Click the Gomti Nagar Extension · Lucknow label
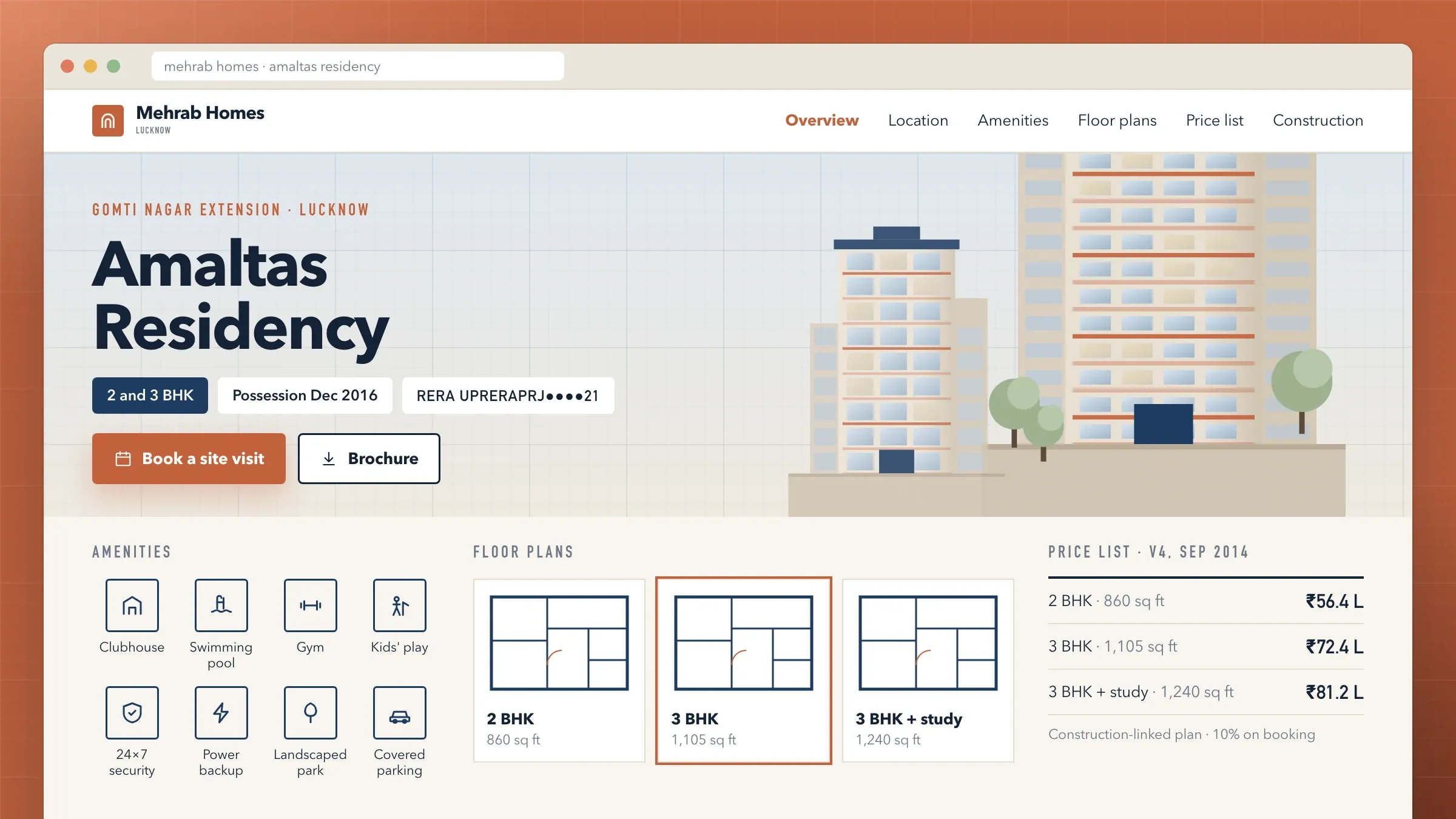This screenshot has height=819, width=1456. (x=231, y=210)
